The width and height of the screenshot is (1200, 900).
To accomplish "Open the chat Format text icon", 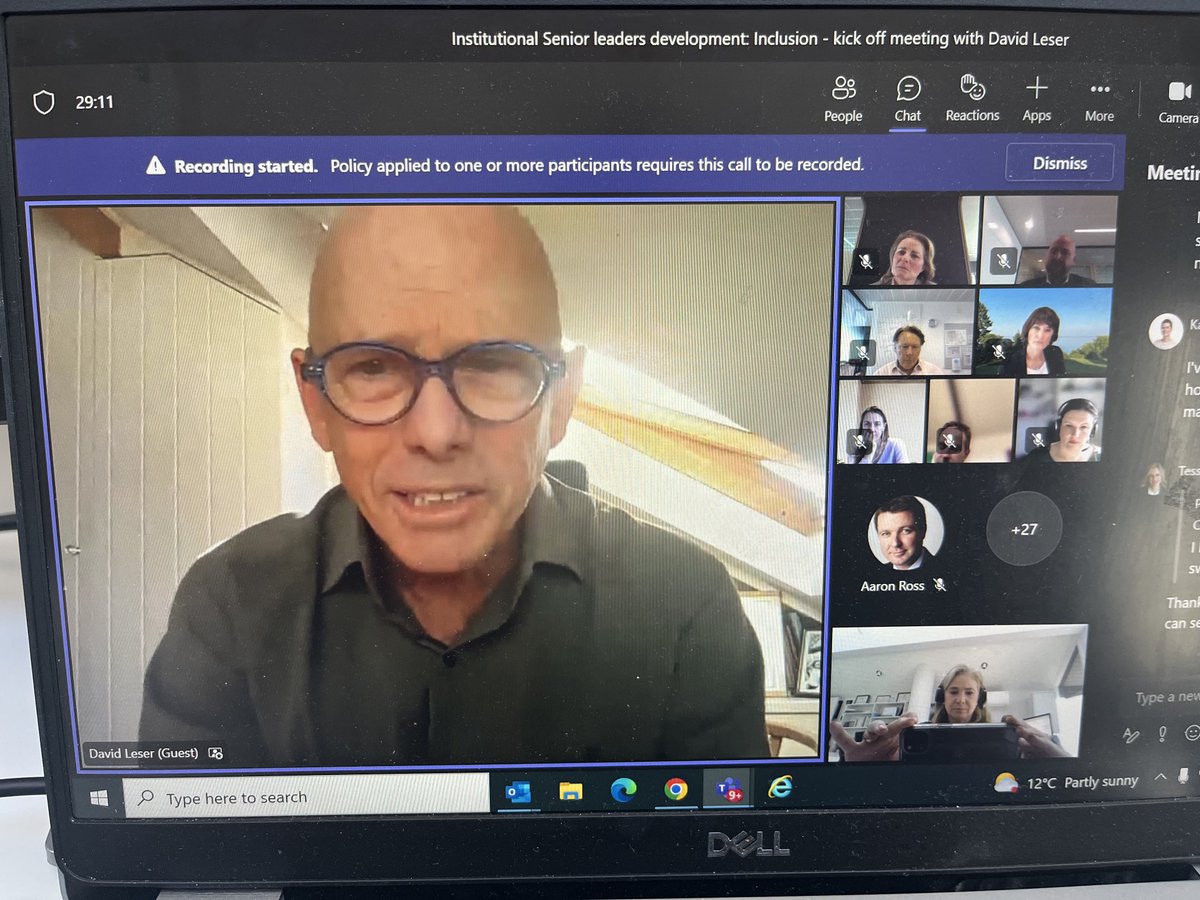I will 1131,735.
